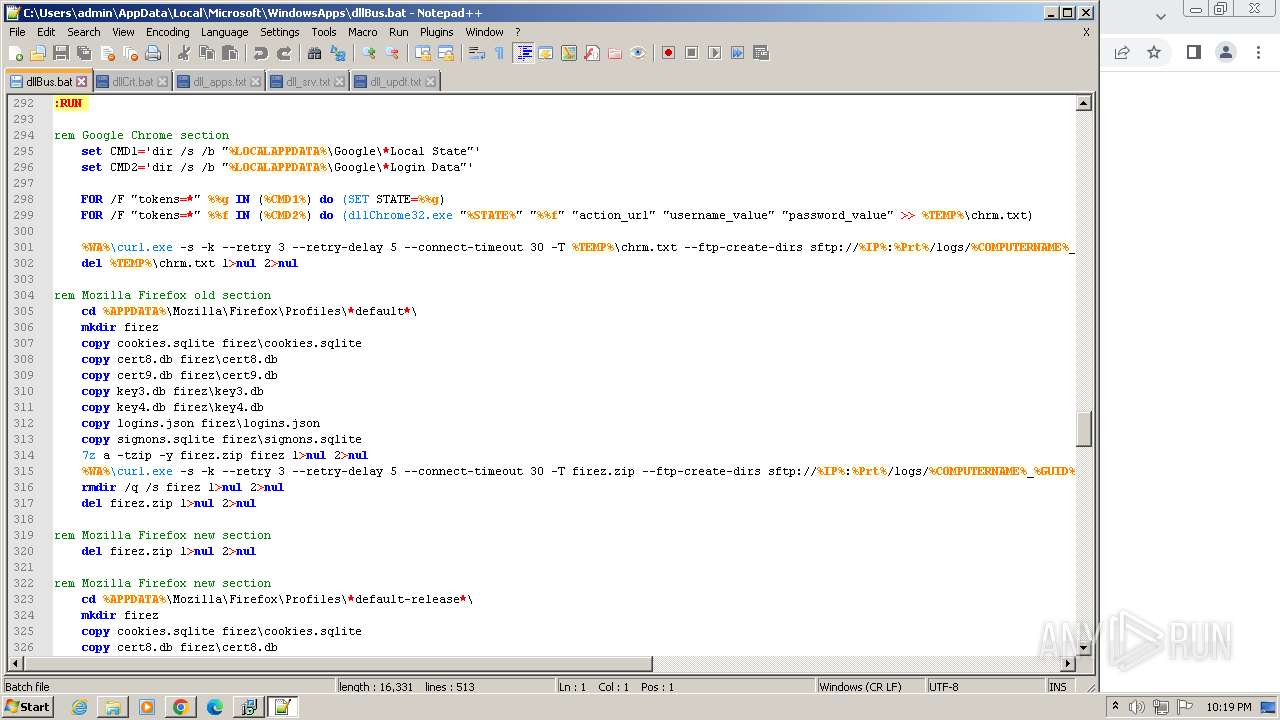This screenshot has width=1280, height=720.
Task: Toggle Show All Characters pilcrow icon
Action: click(500, 53)
